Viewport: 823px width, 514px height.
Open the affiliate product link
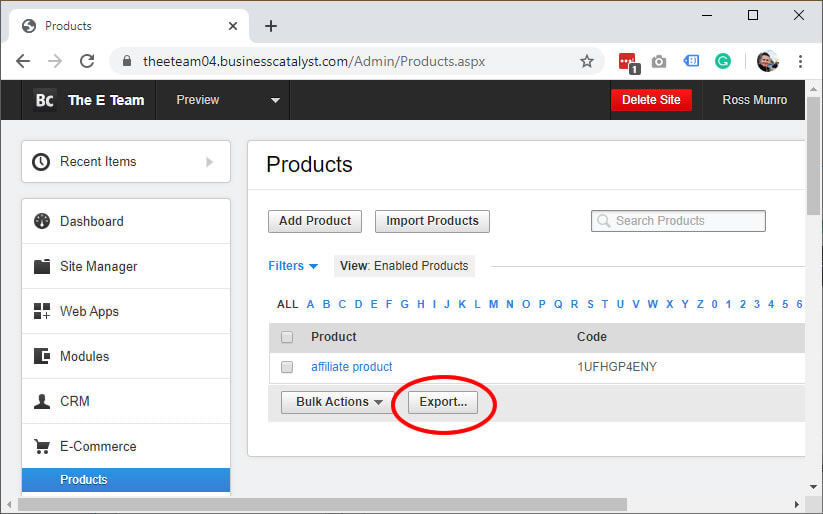pyautogui.click(x=352, y=367)
